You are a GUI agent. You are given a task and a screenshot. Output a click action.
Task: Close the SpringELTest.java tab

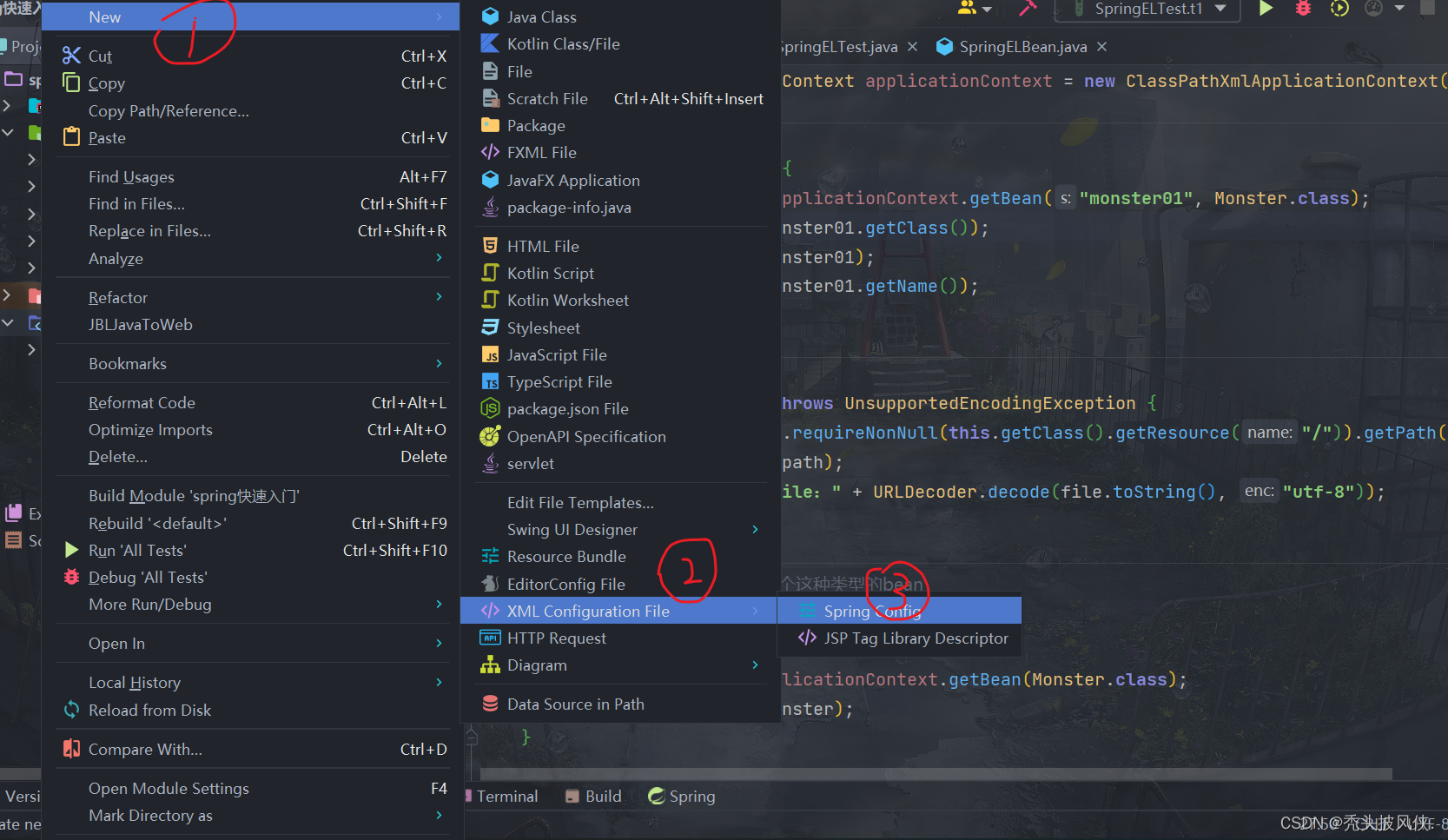click(912, 47)
